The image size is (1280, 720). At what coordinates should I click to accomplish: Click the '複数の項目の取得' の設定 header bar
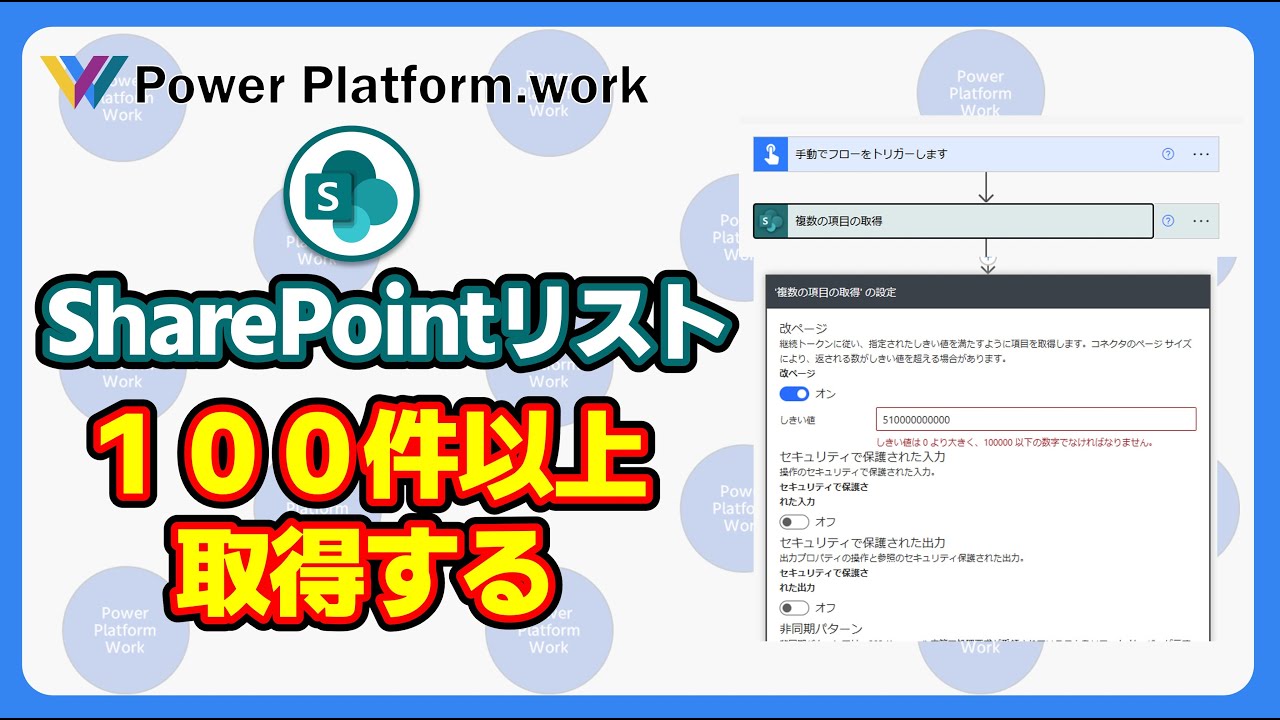[986, 292]
